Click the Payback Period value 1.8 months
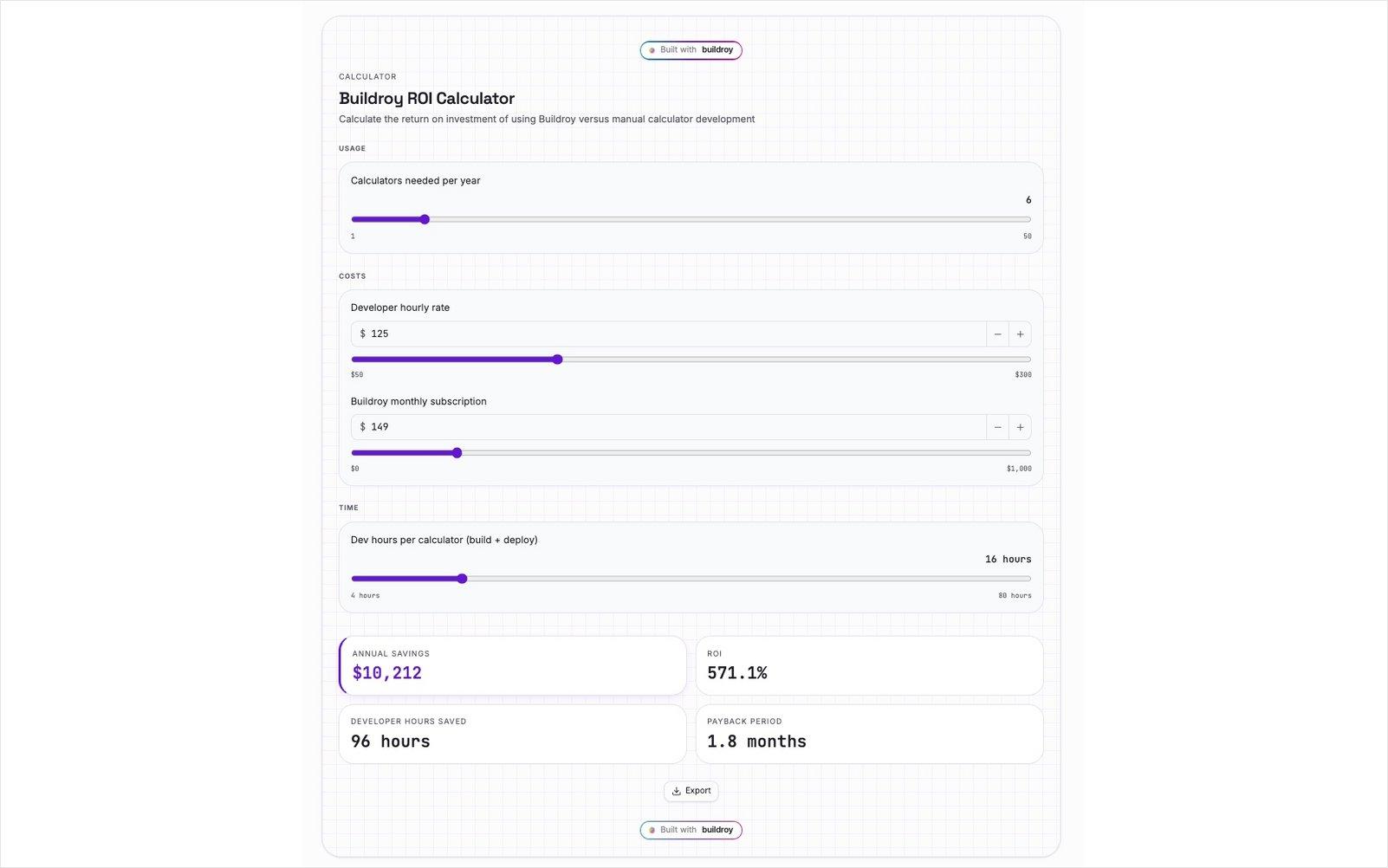 pos(756,742)
